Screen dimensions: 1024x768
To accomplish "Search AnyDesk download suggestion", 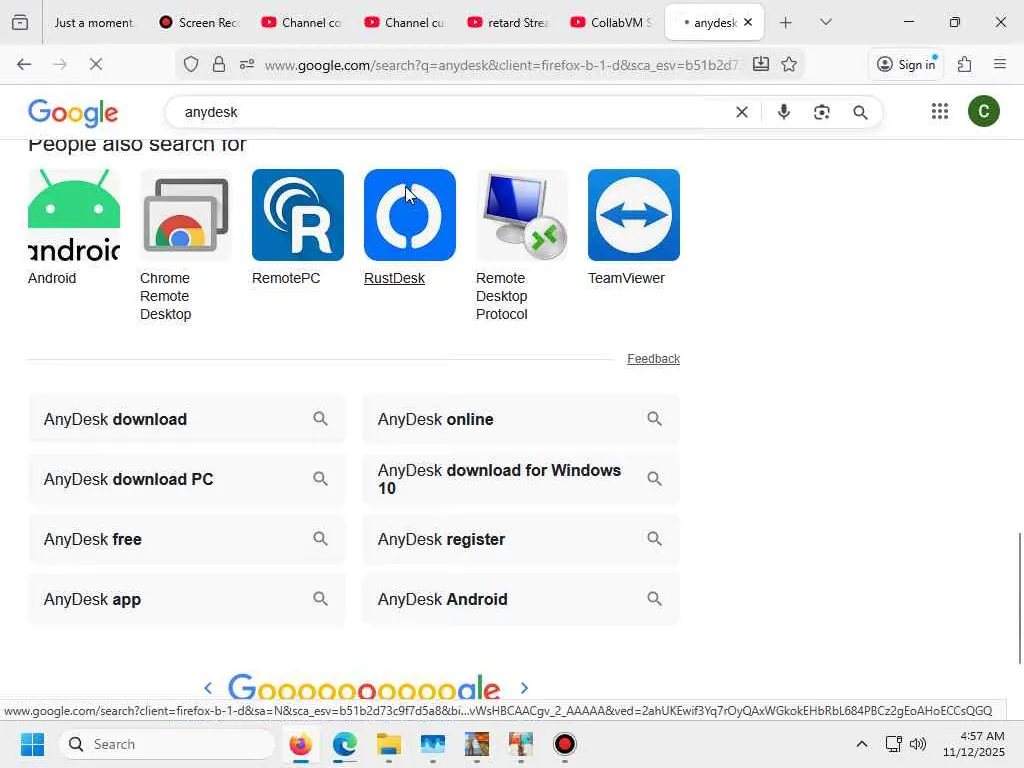I will click(187, 419).
